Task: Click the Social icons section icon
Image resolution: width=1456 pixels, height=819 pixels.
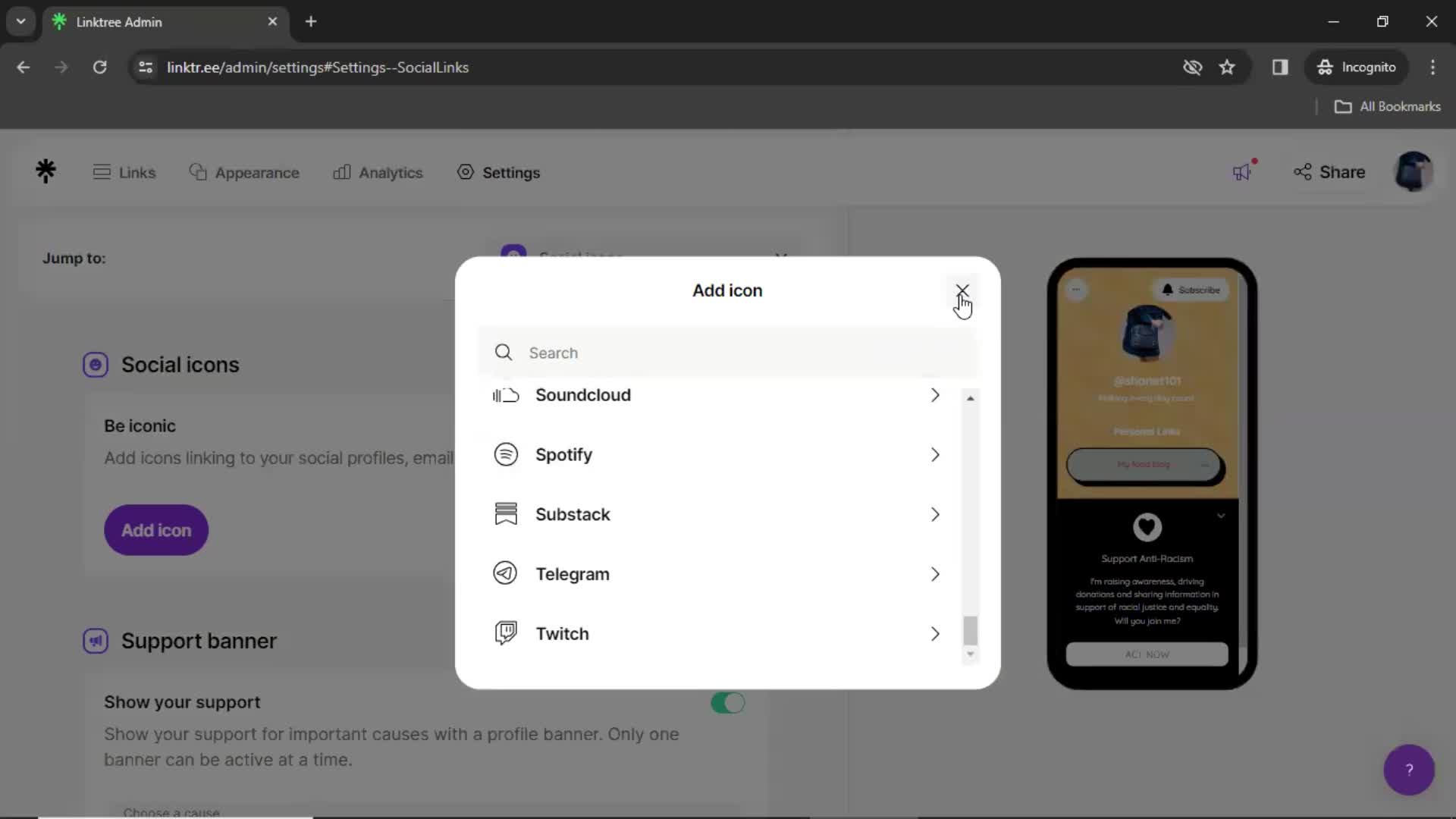Action: [x=95, y=364]
